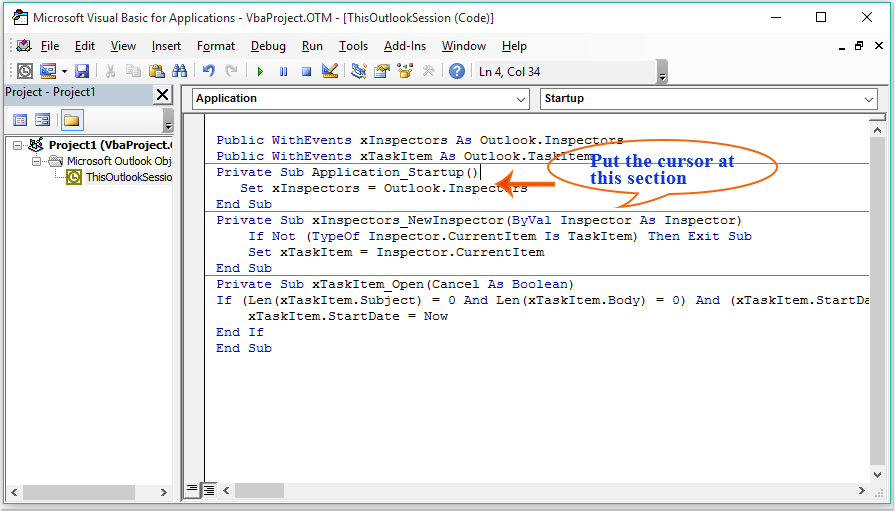Undo the last edit via toolbar
This screenshot has height=511, width=895.
[x=209, y=71]
